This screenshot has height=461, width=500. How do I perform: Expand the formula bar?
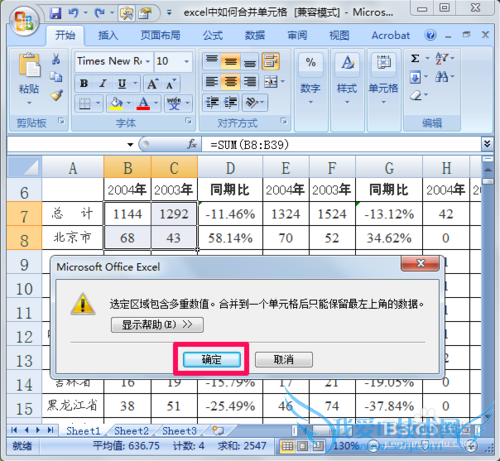coord(487,144)
